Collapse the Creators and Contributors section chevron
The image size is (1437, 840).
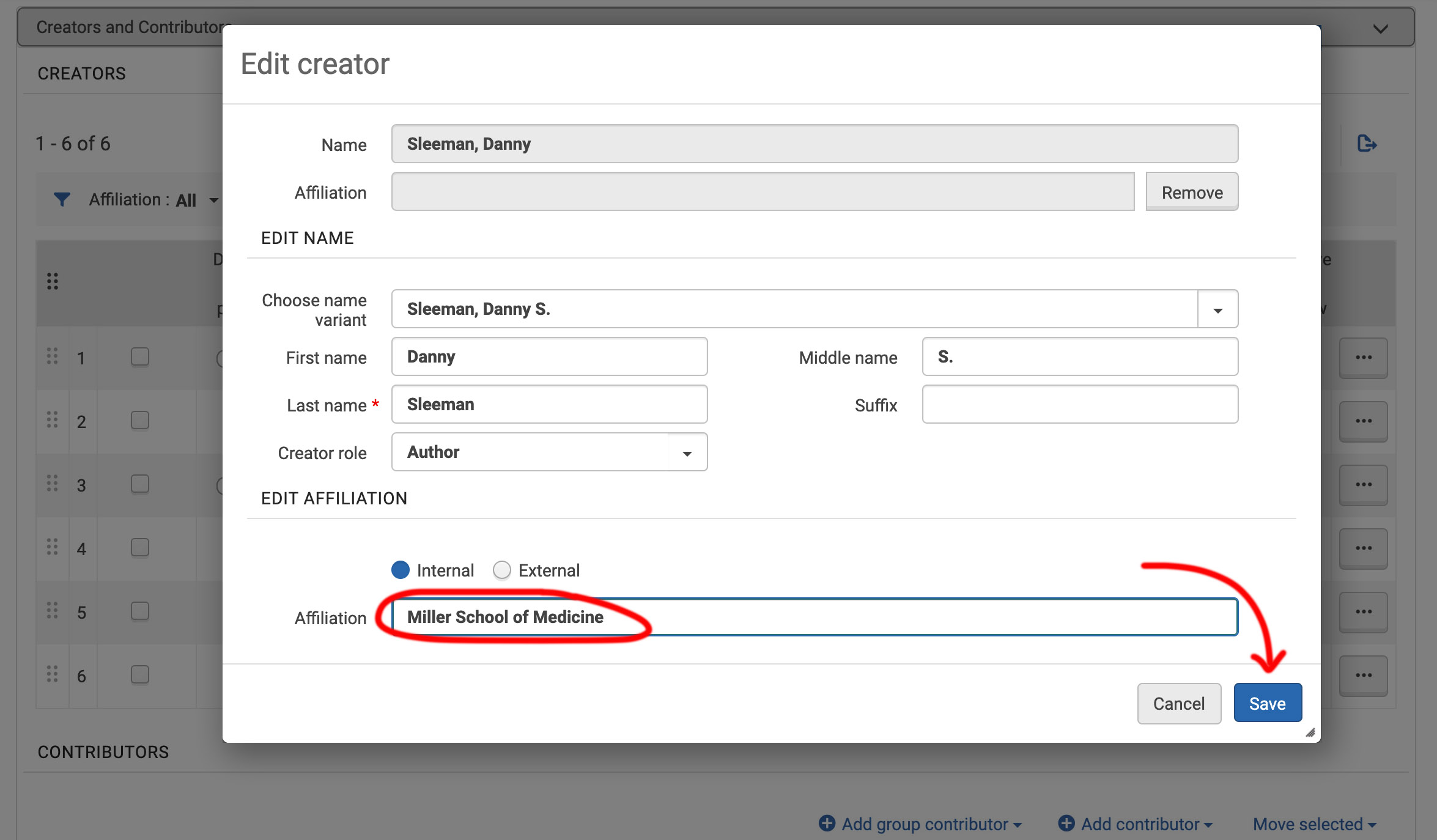click(x=1381, y=29)
